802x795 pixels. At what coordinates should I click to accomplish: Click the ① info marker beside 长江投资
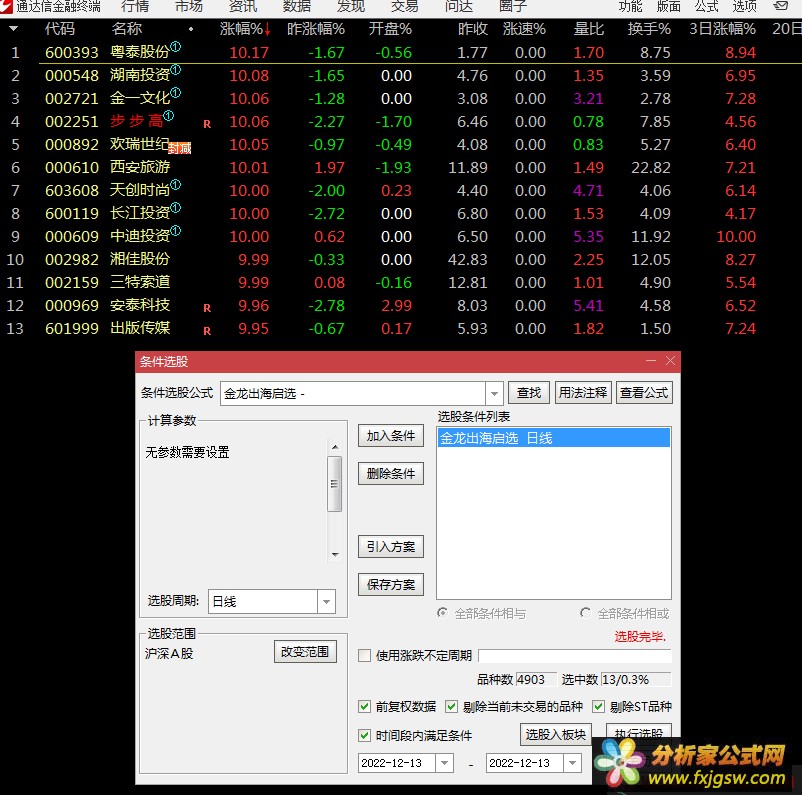(175, 208)
